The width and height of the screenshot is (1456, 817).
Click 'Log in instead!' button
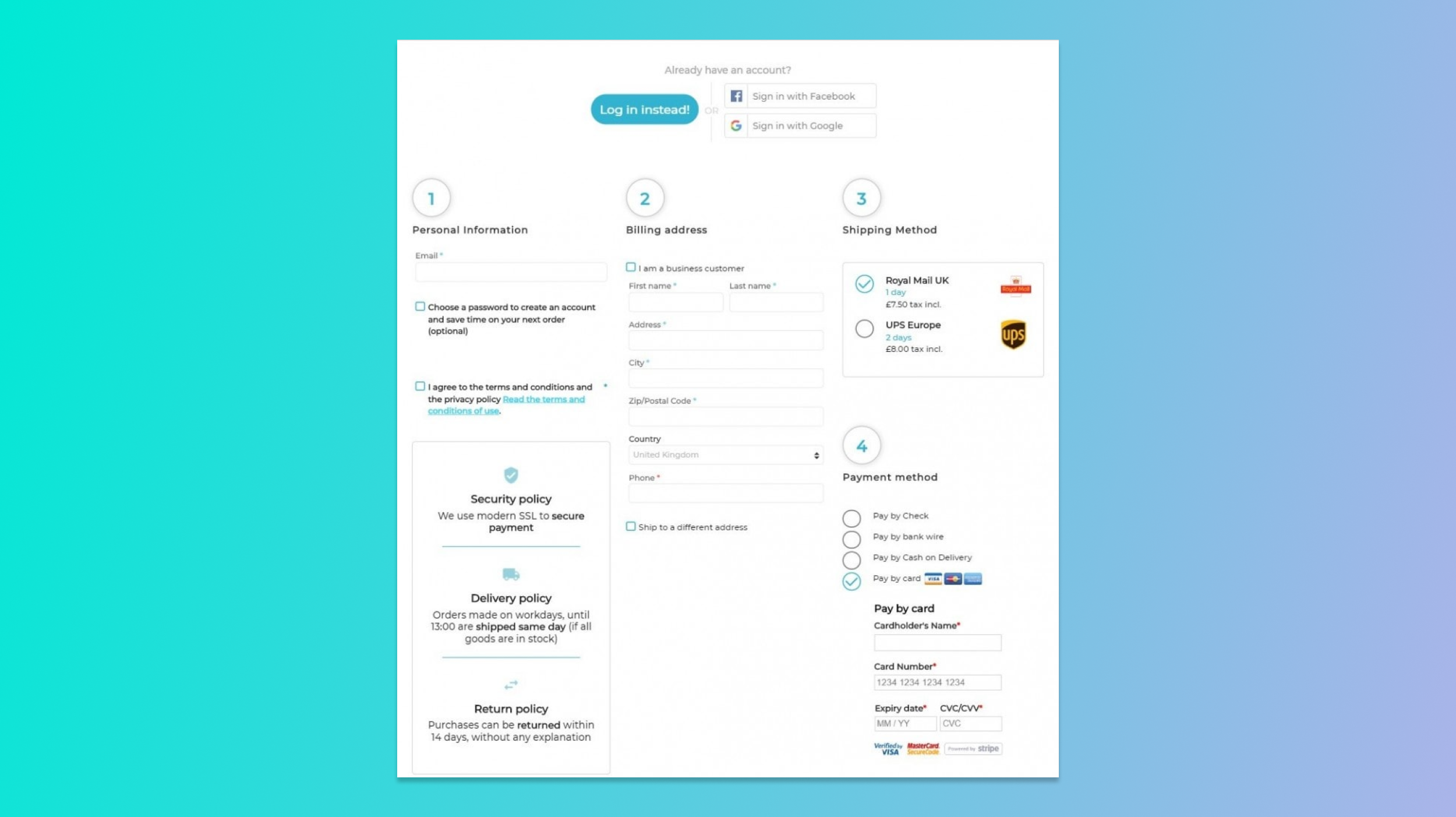click(x=643, y=110)
